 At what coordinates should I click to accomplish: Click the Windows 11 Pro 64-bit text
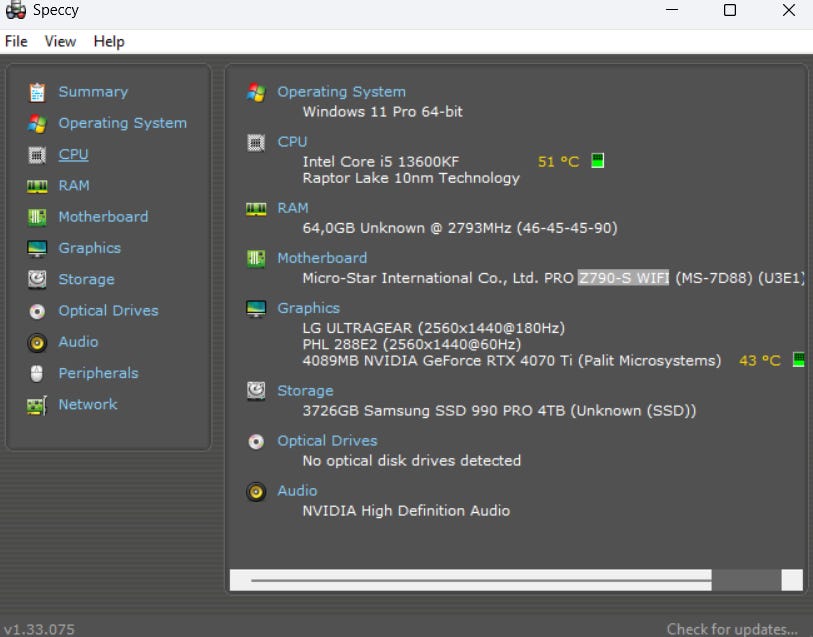tap(383, 112)
